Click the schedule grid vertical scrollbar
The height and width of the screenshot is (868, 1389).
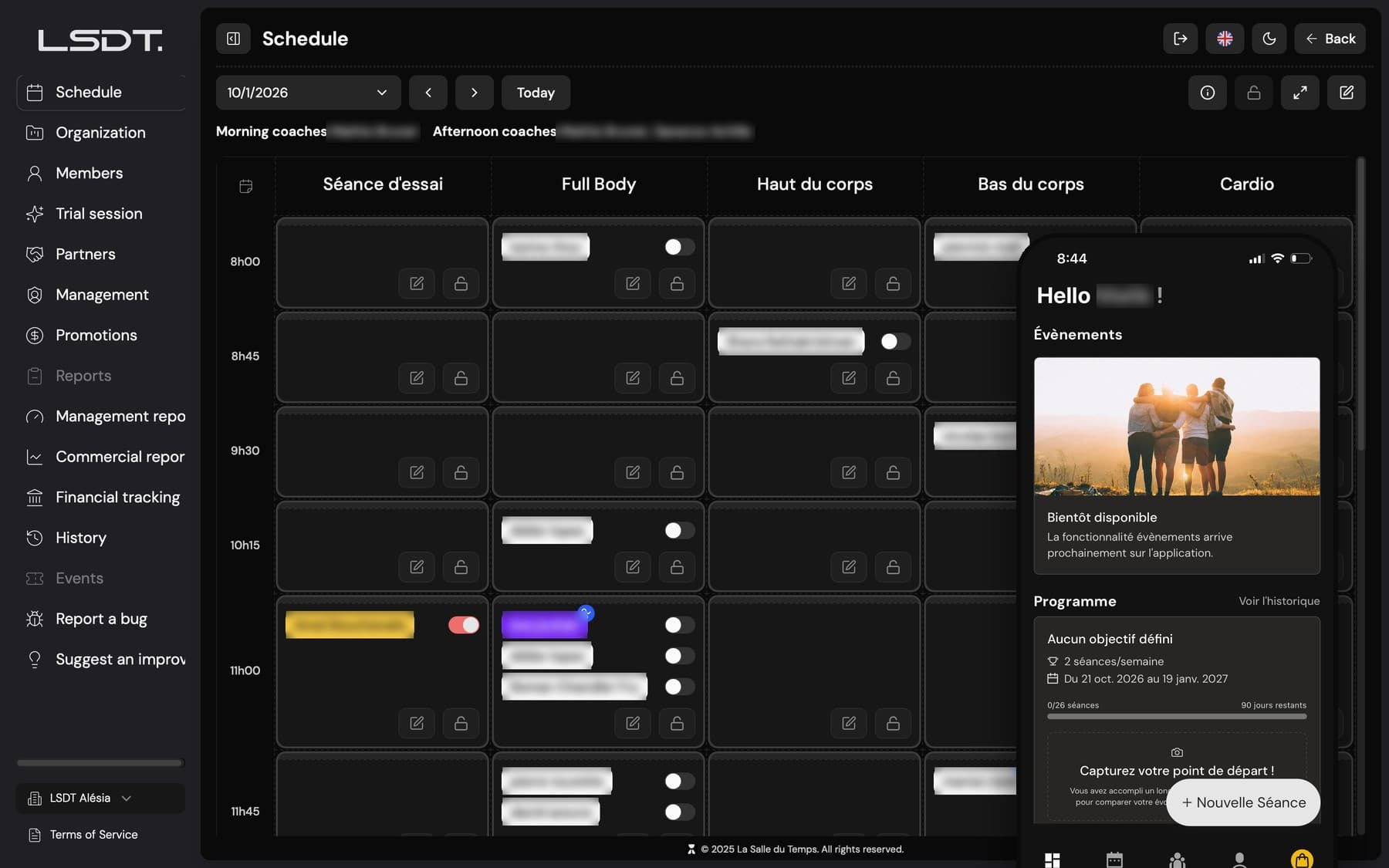(1360, 304)
